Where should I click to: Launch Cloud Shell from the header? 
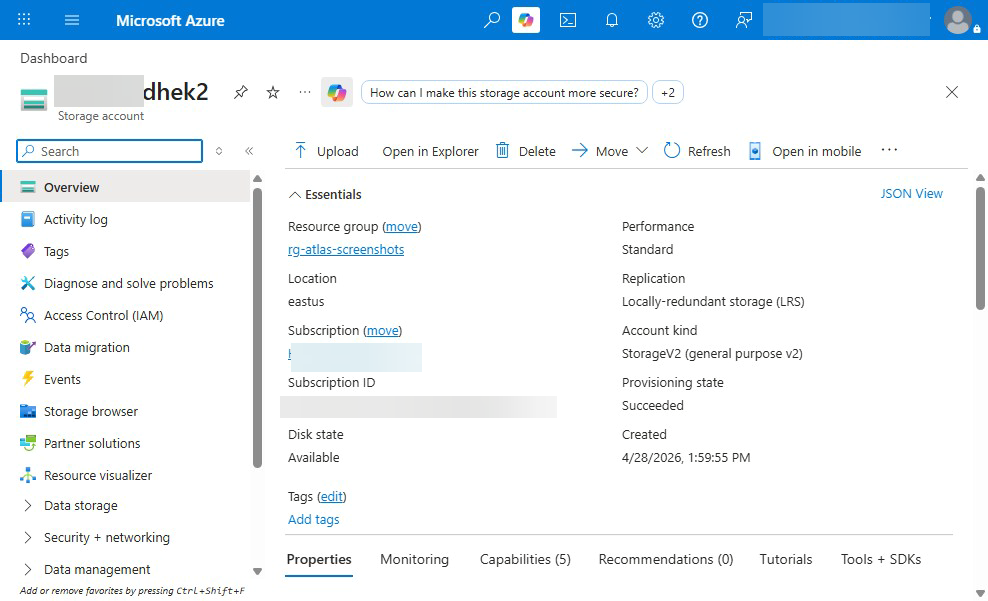point(568,20)
